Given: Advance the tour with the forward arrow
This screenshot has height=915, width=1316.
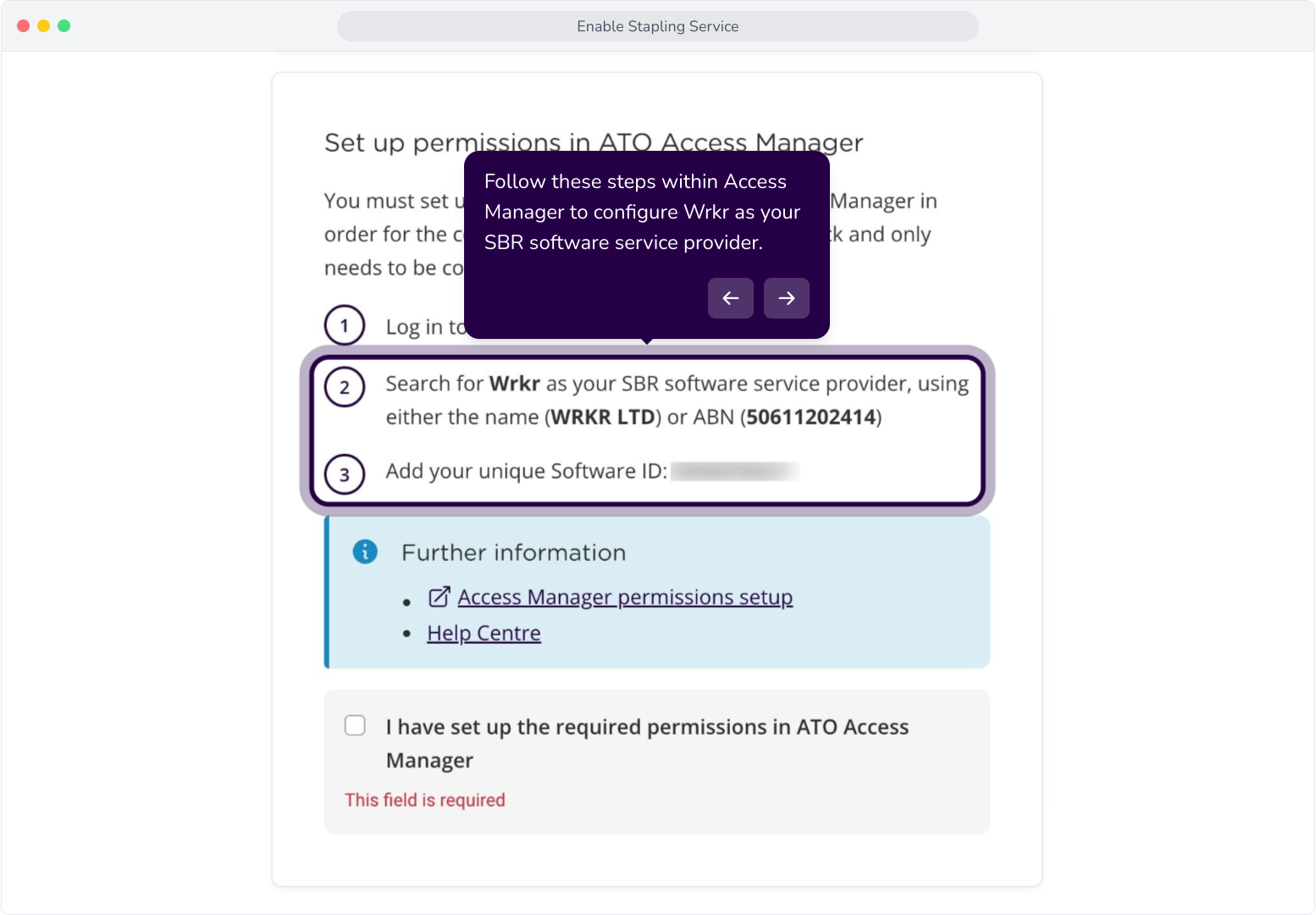Looking at the screenshot, I should click(x=787, y=298).
